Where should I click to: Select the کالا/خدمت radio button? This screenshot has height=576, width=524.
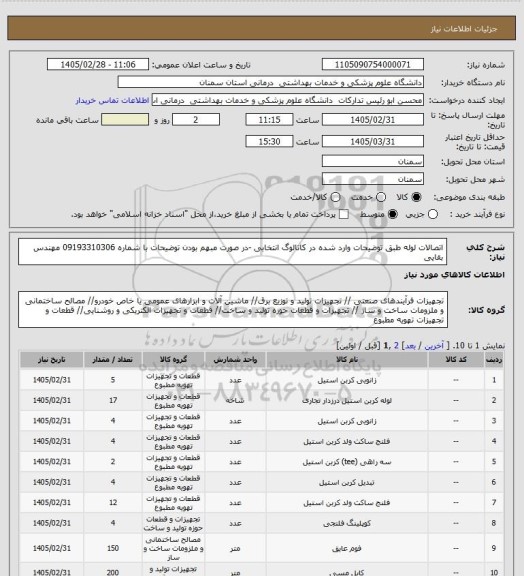pos(335,197)
